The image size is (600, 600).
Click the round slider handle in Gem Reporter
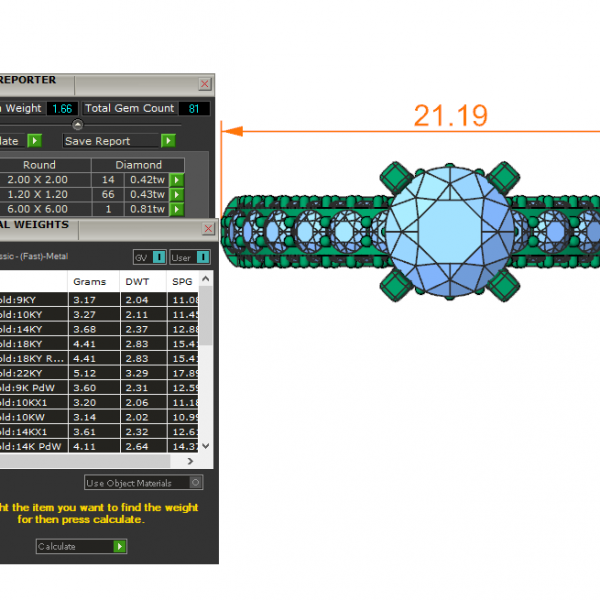92,124
